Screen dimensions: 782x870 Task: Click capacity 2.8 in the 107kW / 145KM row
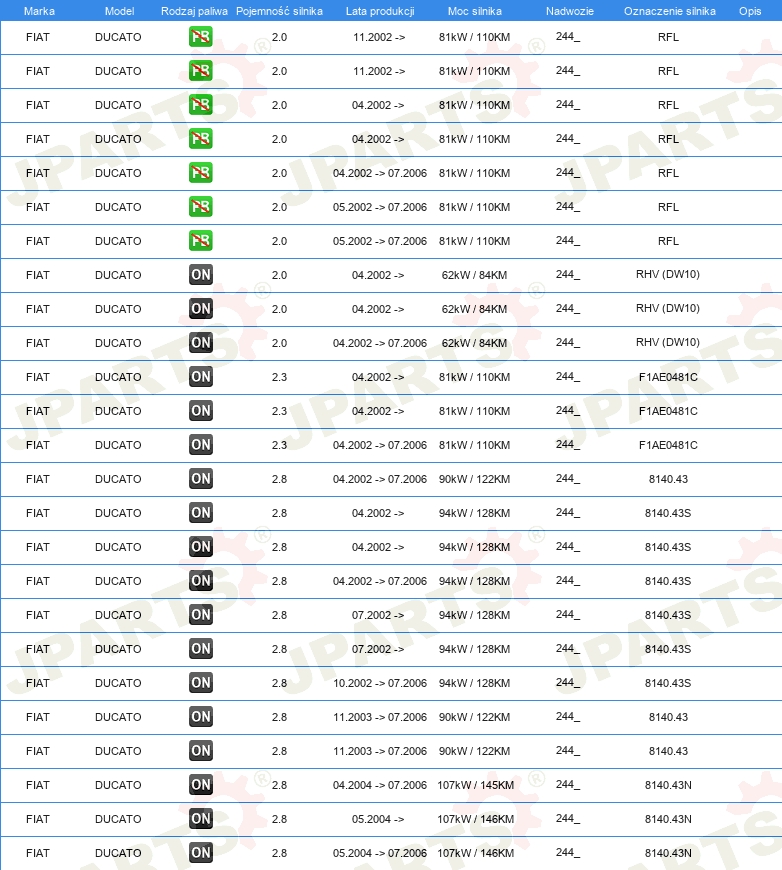[279, 785]
